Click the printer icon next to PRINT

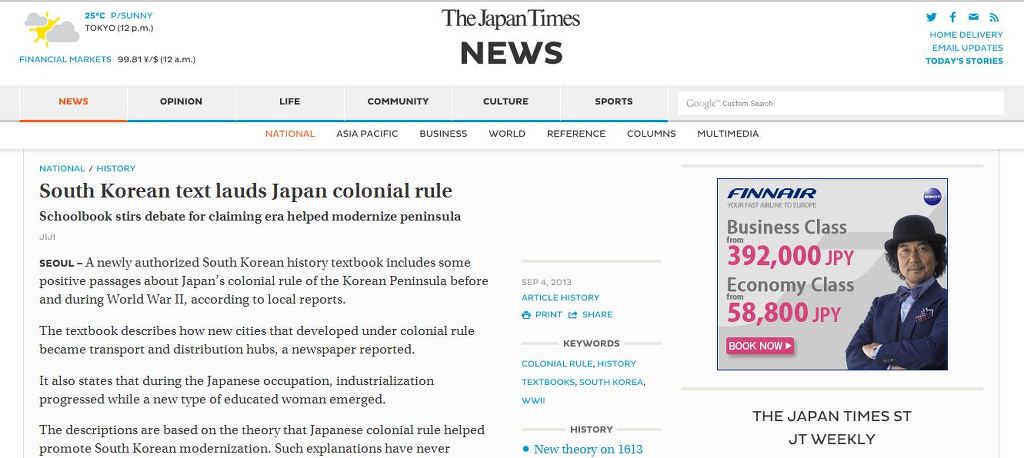point(526,315)
